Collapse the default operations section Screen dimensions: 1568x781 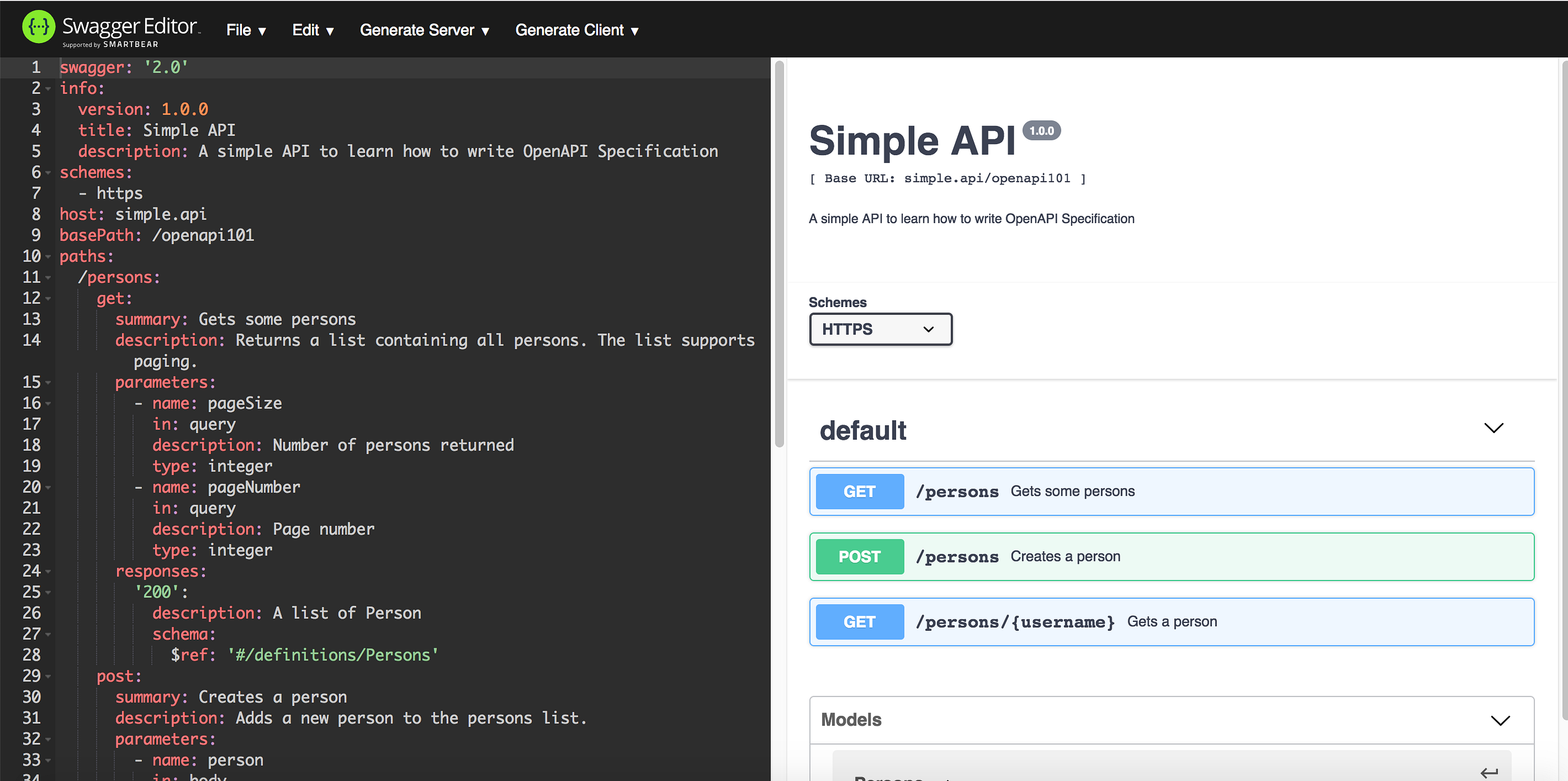(1493, 427)
